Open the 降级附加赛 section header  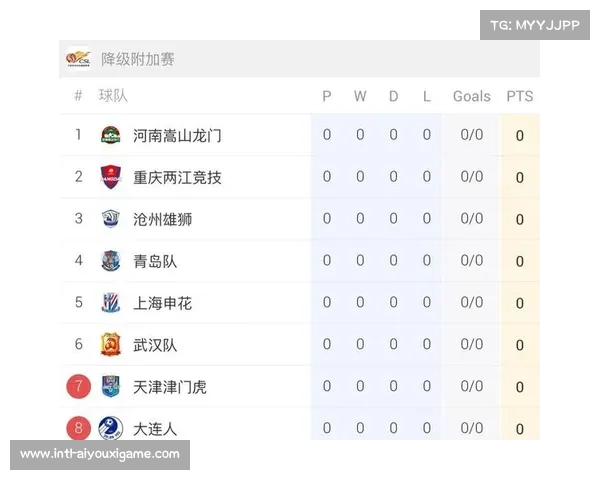coord(138,59)
